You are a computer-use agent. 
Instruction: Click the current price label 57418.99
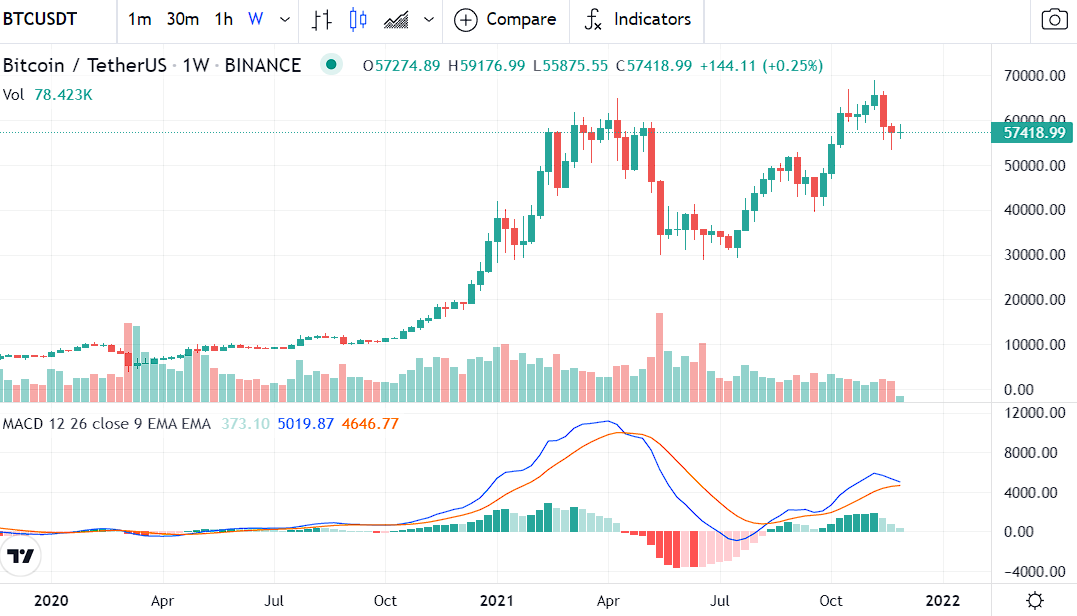(1033, 132)
